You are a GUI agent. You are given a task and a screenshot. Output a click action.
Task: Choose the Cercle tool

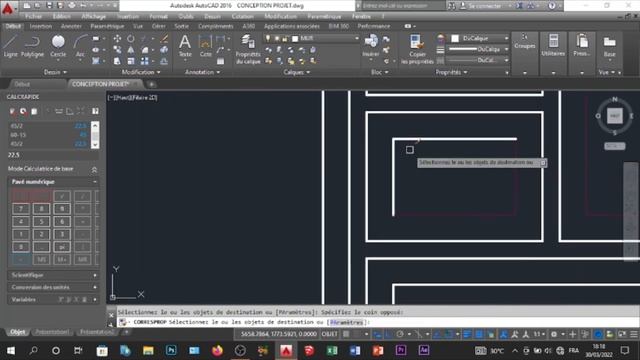(58, 46)
